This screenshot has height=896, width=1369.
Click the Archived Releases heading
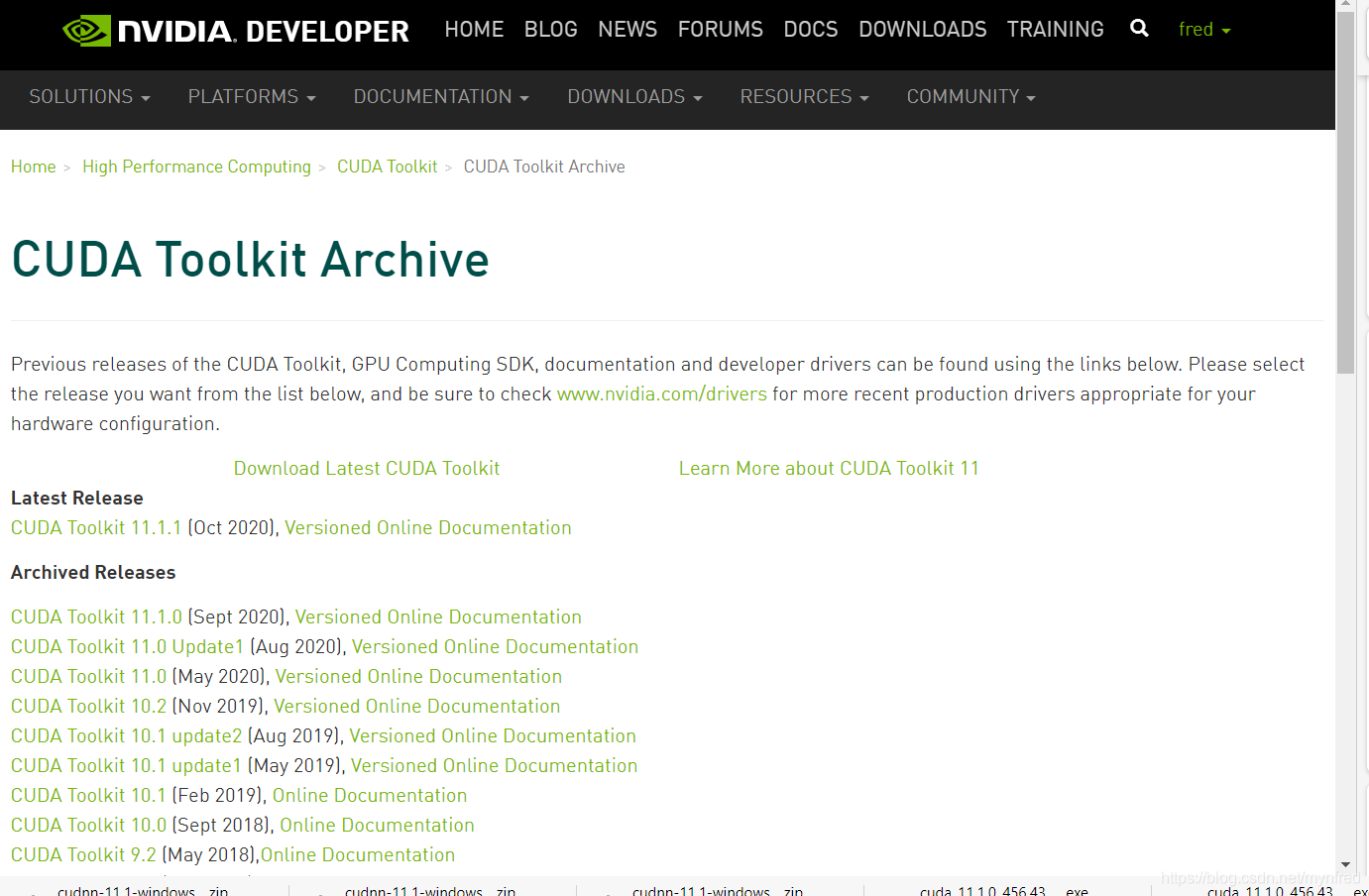pyautogui.click(x=93, y=573)
